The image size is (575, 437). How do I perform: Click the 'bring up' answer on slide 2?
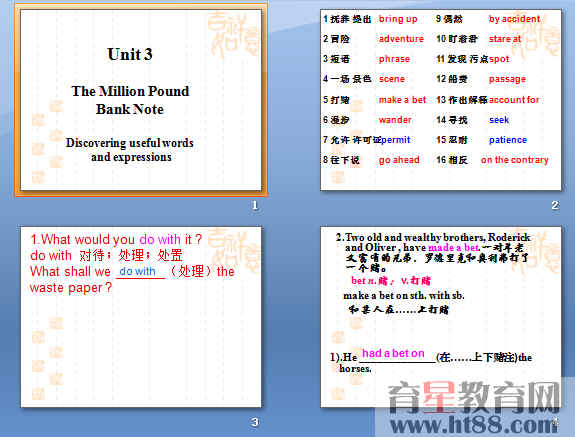(x=398, y=19)
